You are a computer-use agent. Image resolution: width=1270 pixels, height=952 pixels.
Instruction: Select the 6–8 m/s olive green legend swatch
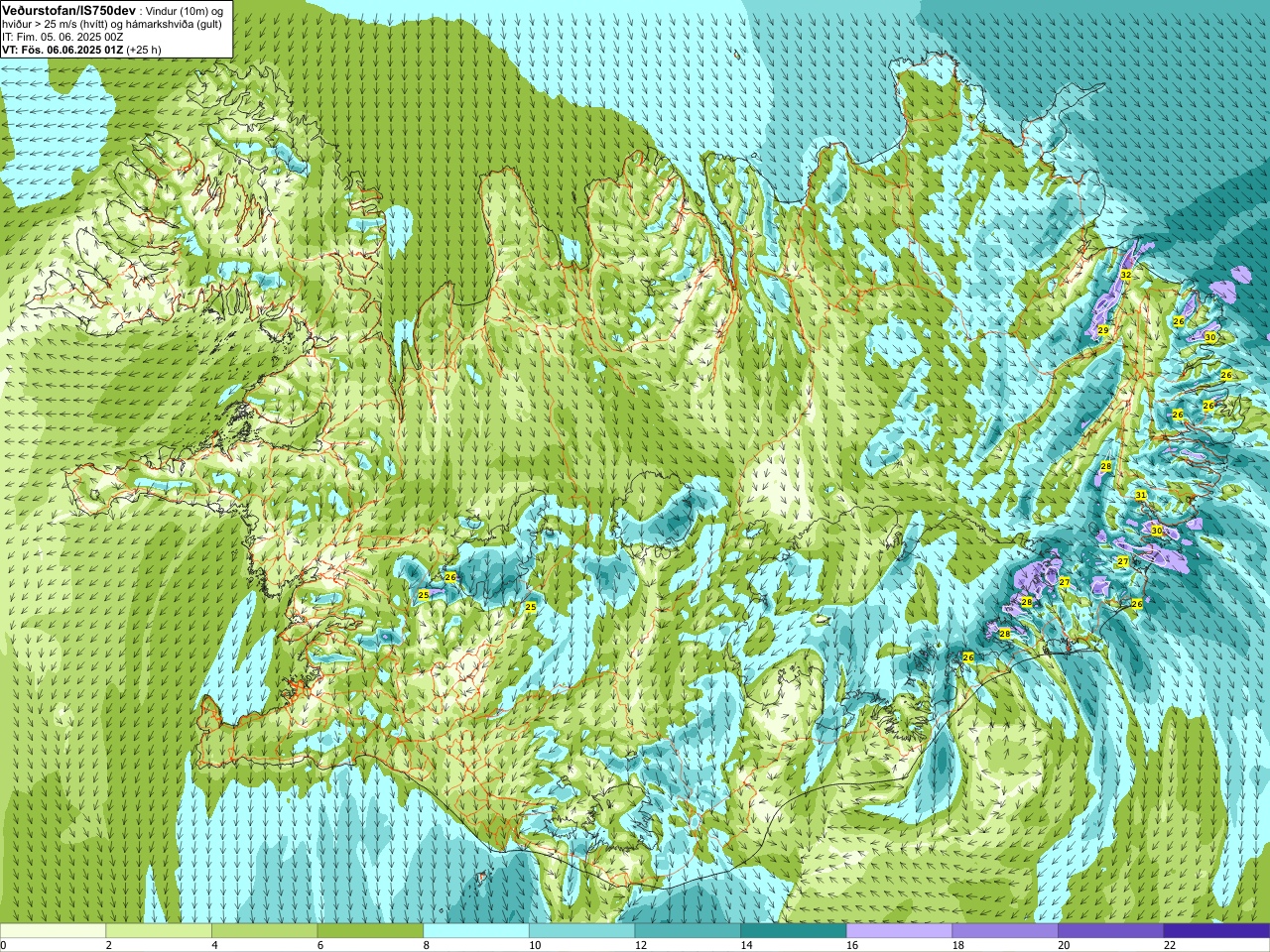tap(370, 931)
